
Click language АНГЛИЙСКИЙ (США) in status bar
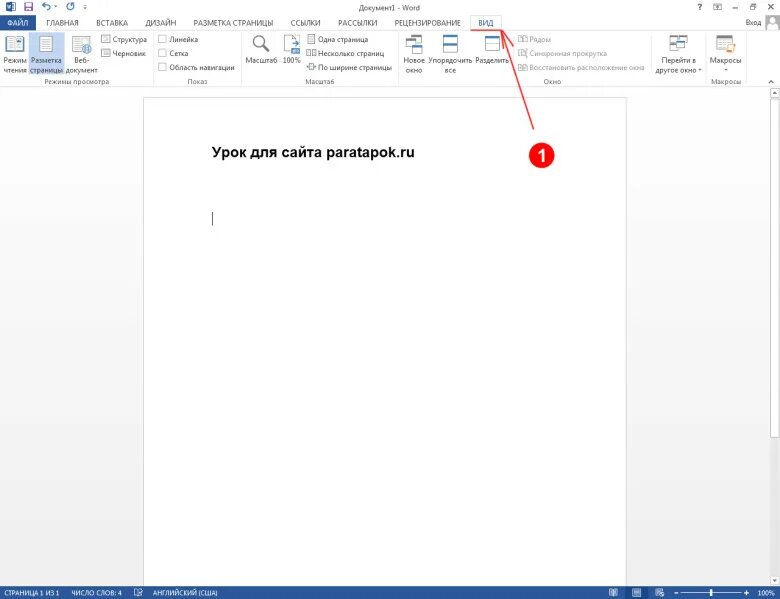185,593
